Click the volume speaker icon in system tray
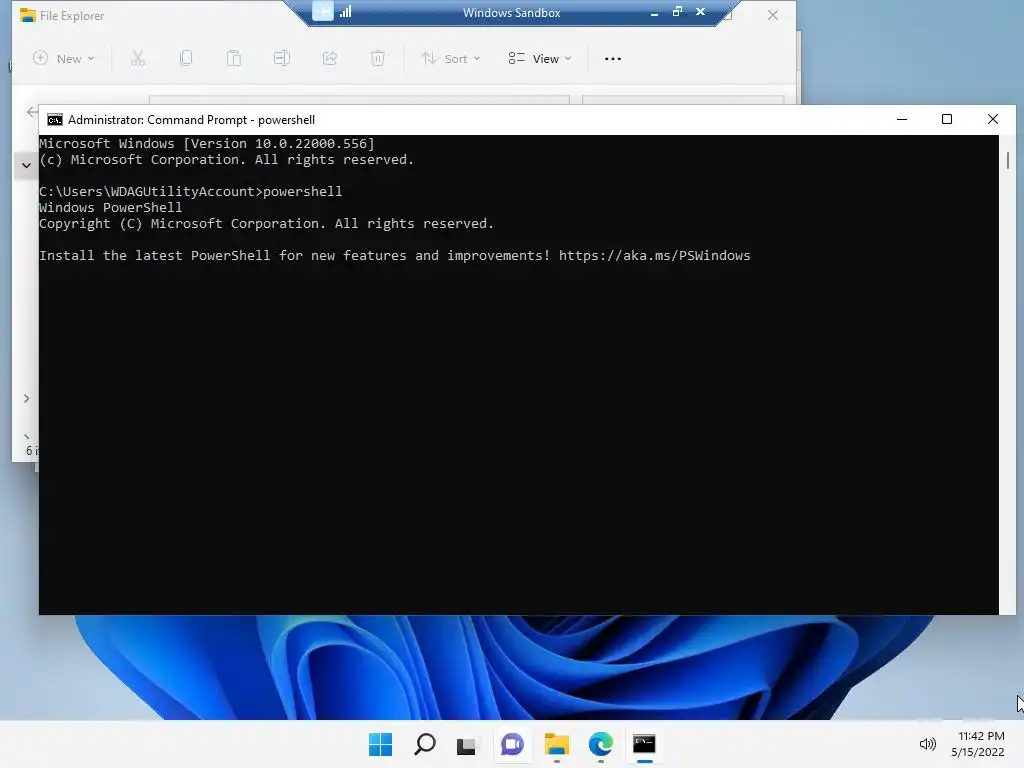Screen dimensions: 1024x768 (x=927, y=744)
